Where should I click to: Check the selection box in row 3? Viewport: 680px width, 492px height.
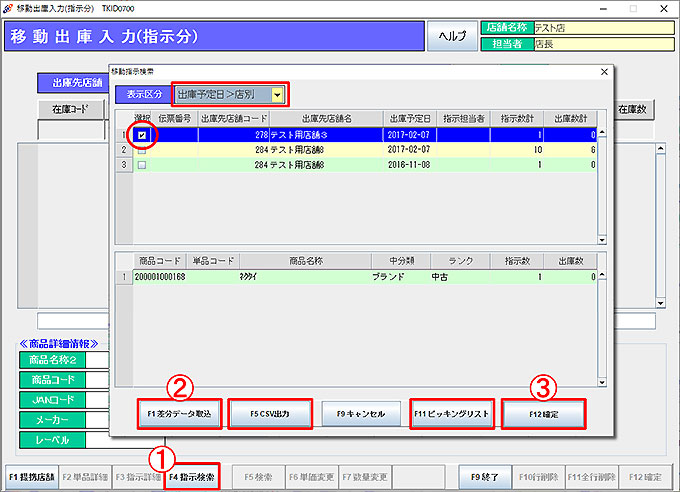142,165
